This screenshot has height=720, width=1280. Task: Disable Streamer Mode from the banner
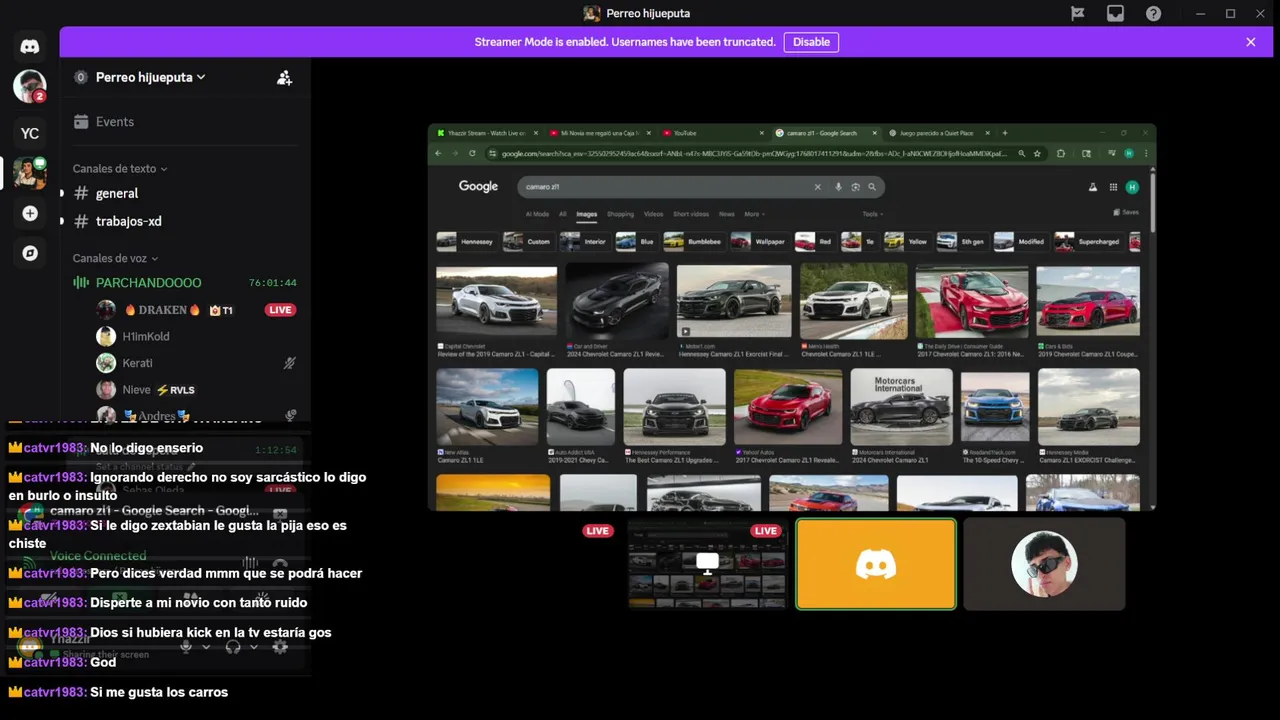coord(811,42)
